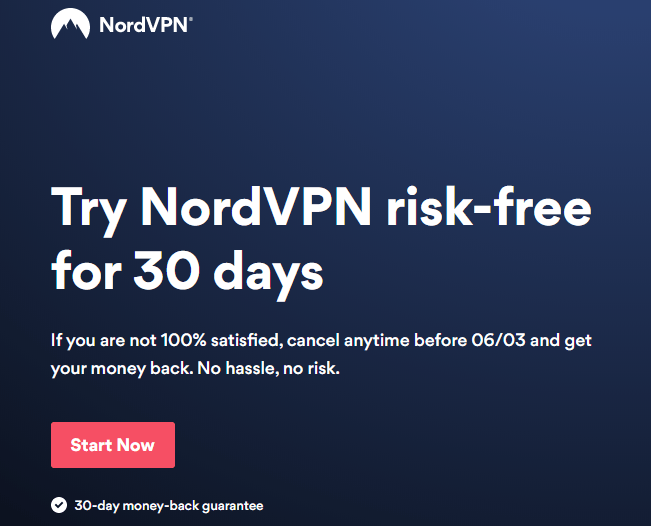Click 'your money back' in the paragraph
The image size is (651, 526).
[x=120, y=369]
